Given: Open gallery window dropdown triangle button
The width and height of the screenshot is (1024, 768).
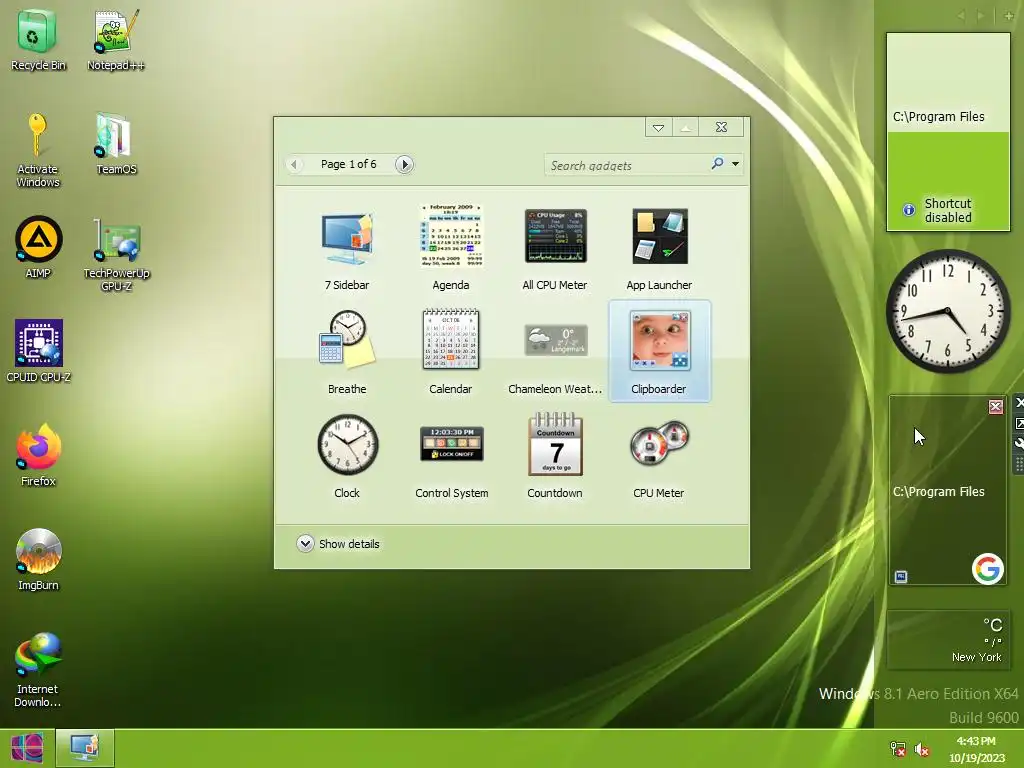Looking at the screenshot, I should [658, 127].
